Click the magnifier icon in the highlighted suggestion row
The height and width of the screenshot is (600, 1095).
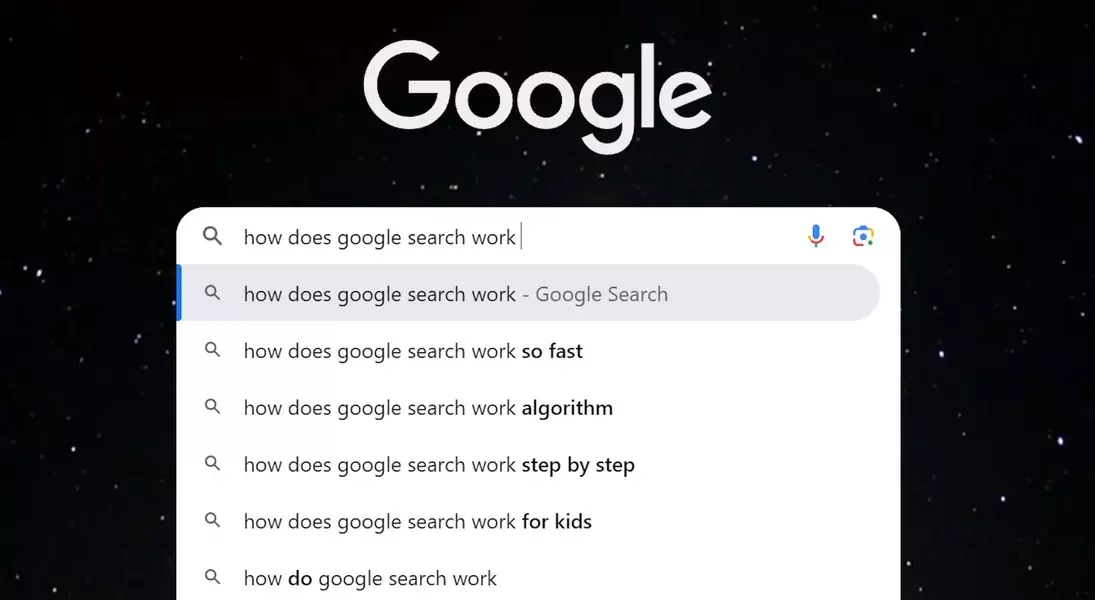click(212, 293)
